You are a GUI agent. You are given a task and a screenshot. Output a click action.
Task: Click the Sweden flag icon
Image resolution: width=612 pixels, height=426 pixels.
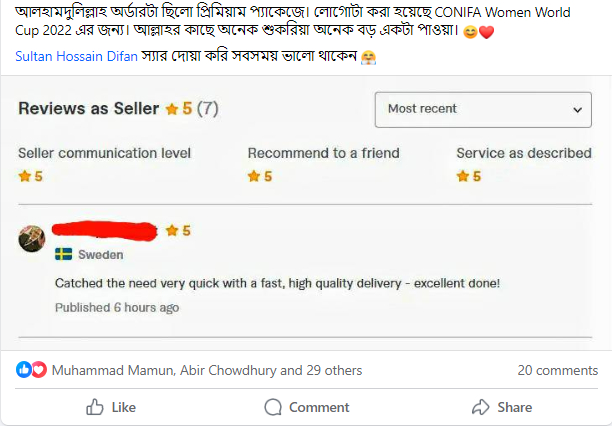[63, 254]
